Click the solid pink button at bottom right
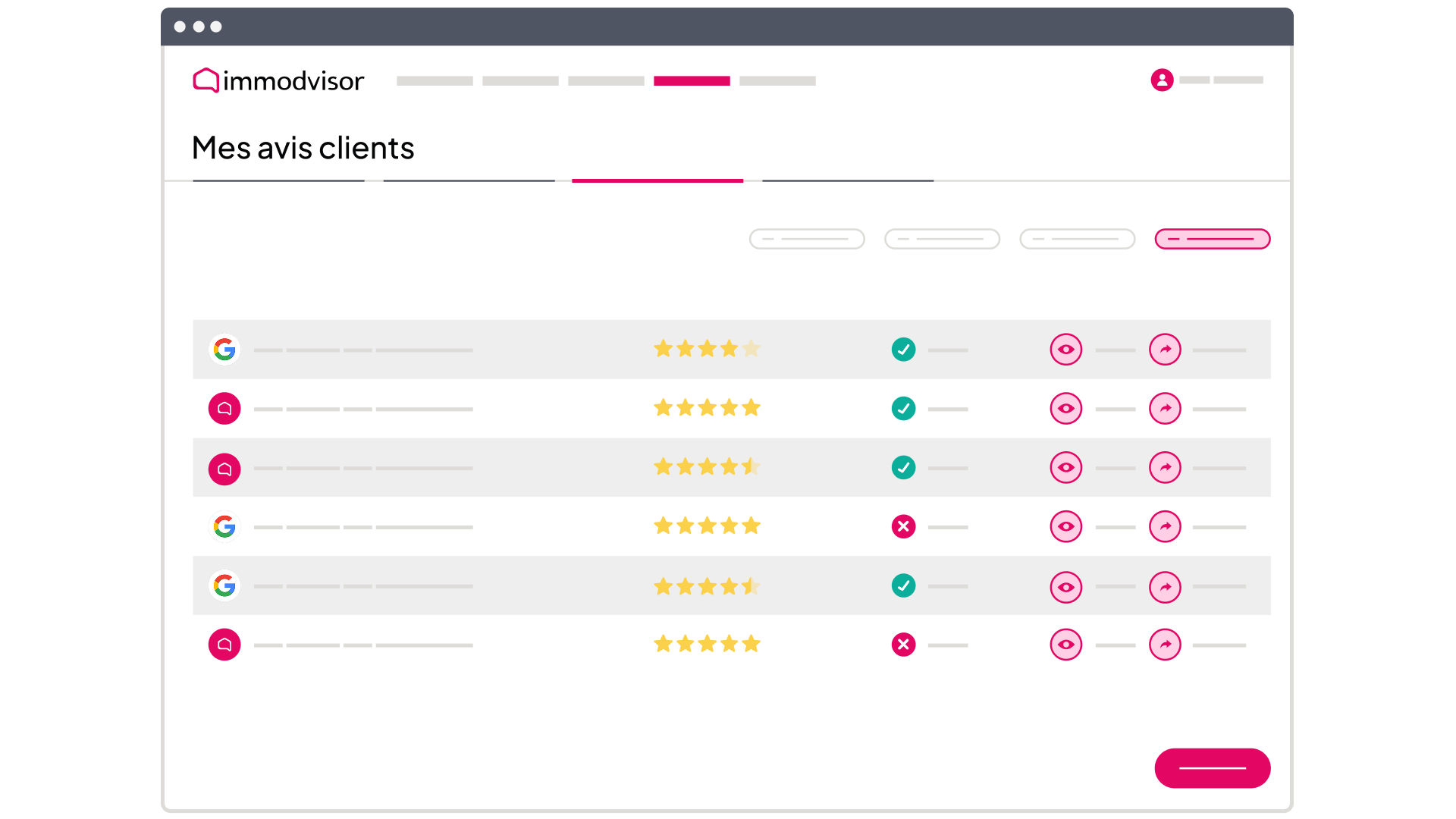This screenshot has height=819, width=1456. 1212,768
